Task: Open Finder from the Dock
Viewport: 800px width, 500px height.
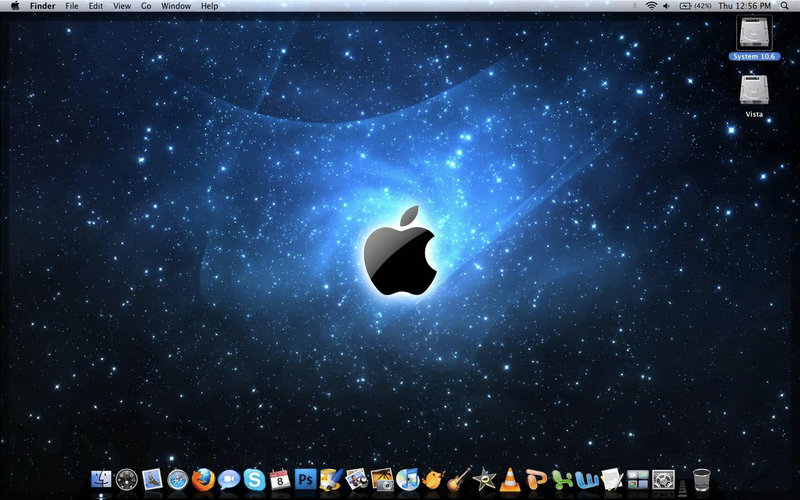Action: pyautogui.click(x=101, y=480)
